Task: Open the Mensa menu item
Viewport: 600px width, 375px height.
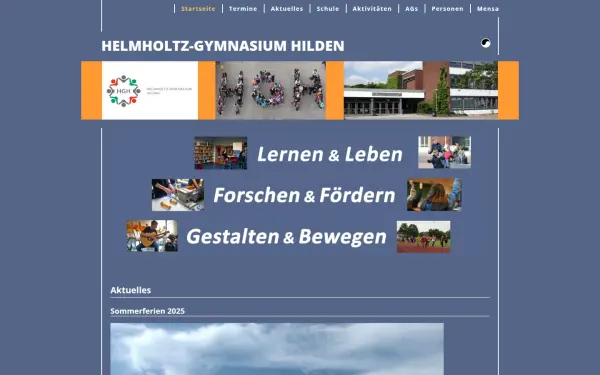Action: point(488,8)
